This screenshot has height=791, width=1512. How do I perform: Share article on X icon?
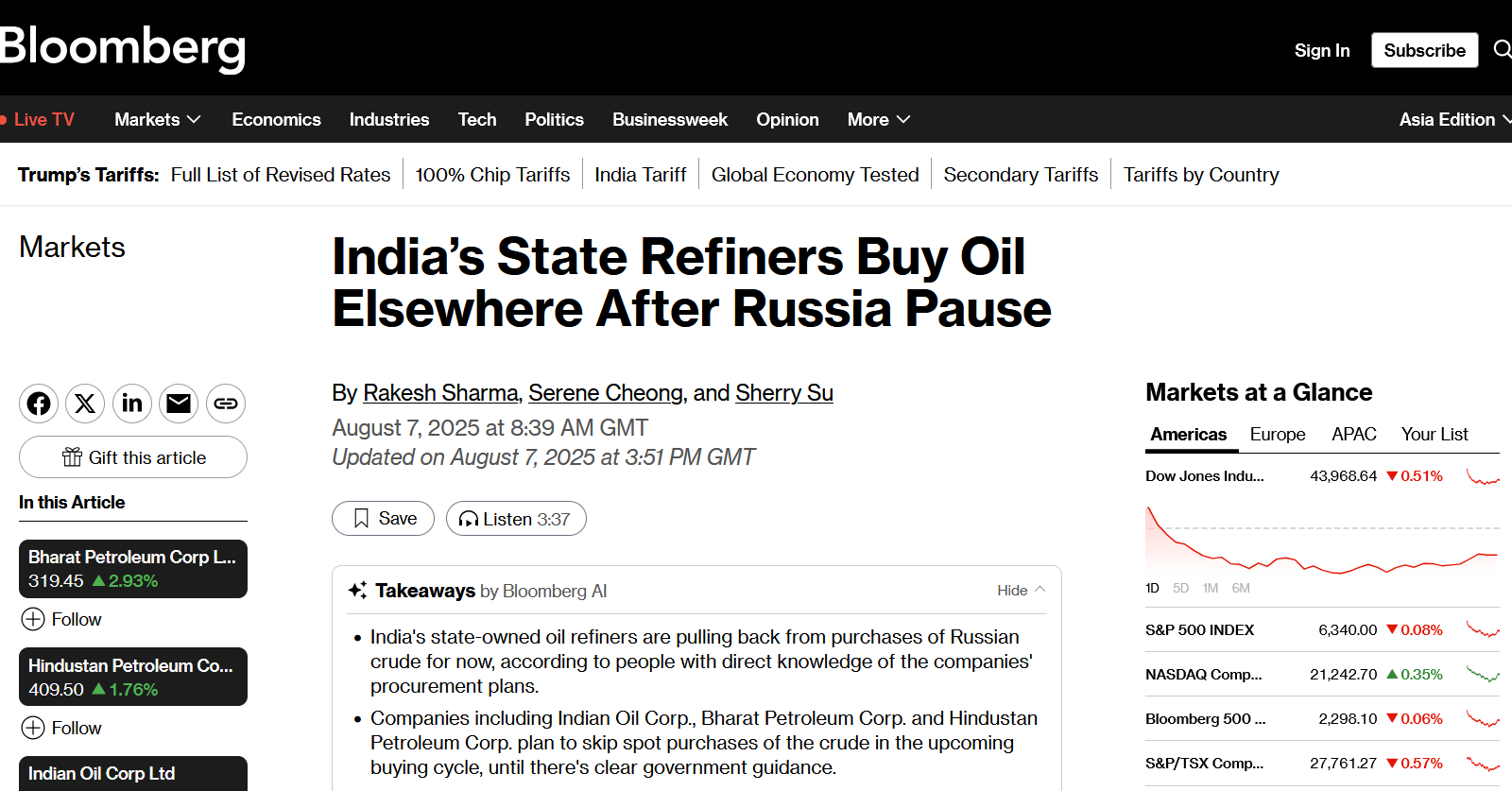pos(85,404)
